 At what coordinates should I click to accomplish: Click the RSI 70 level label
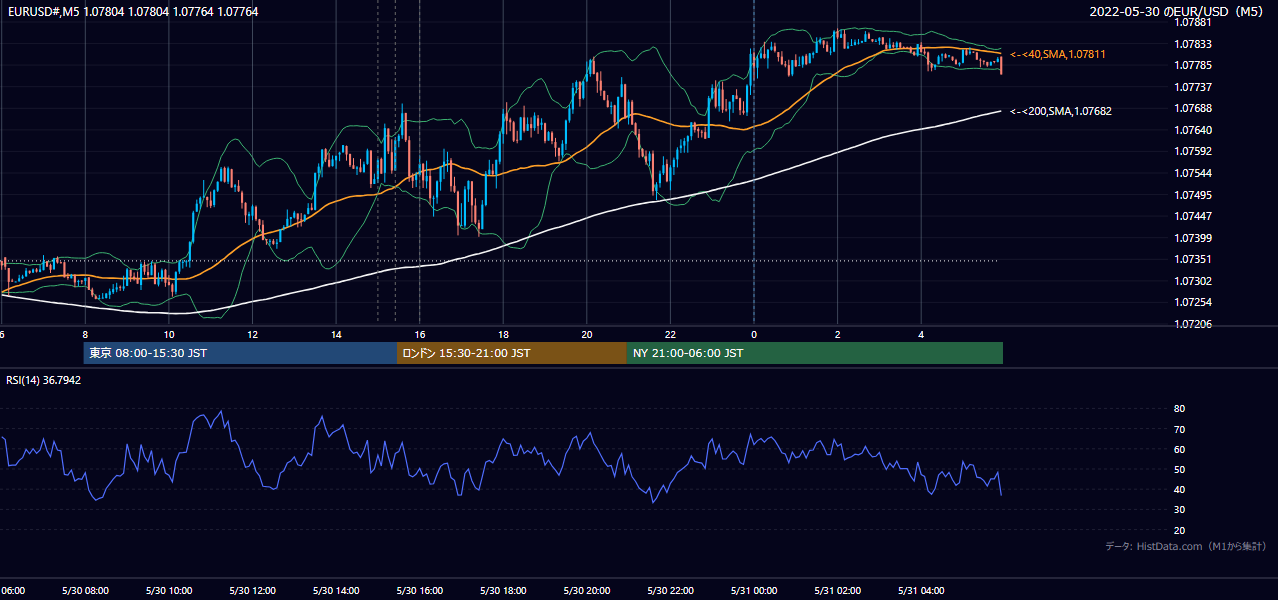1179,429
